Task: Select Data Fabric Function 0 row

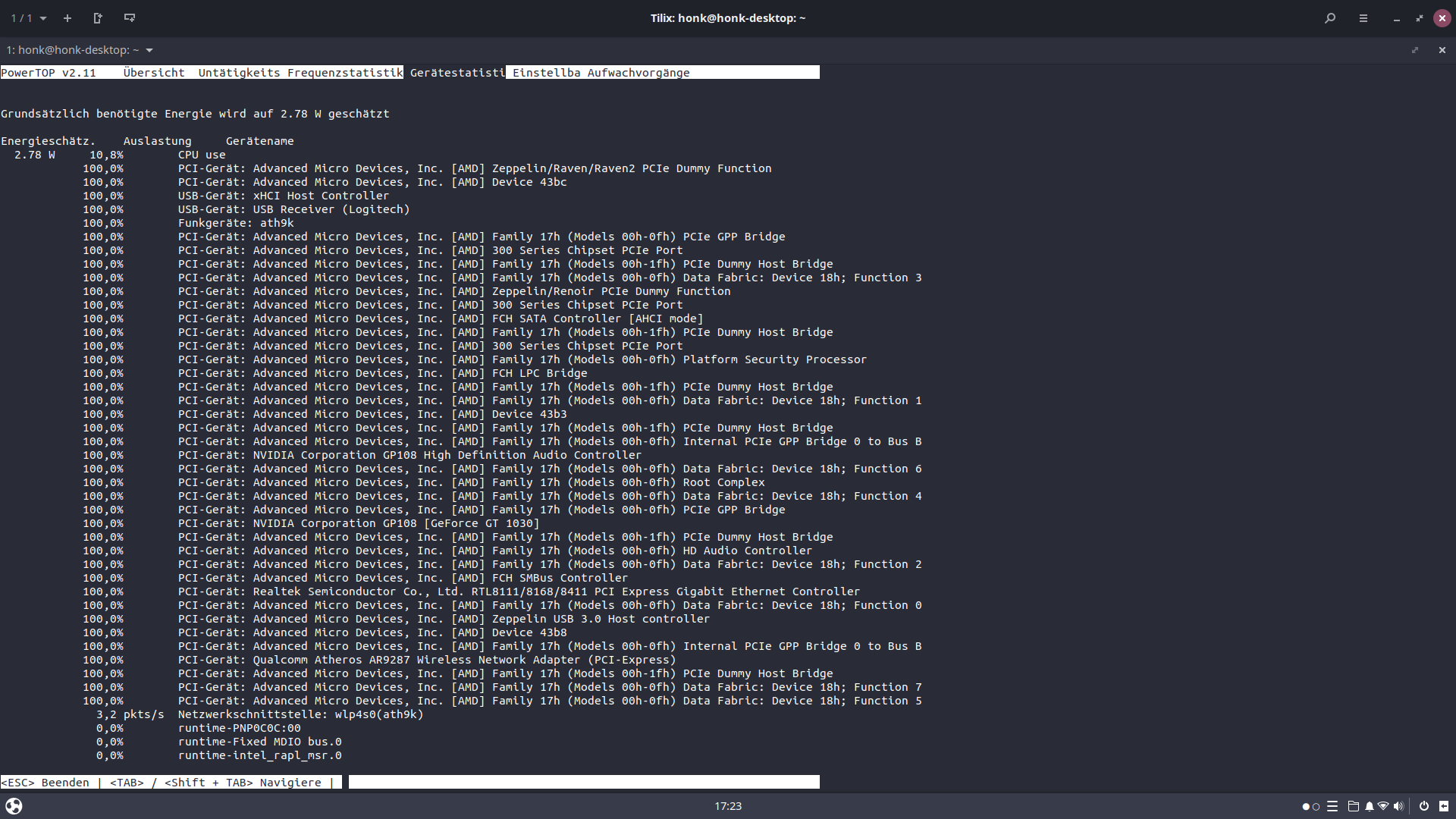Action: point(502,605)
